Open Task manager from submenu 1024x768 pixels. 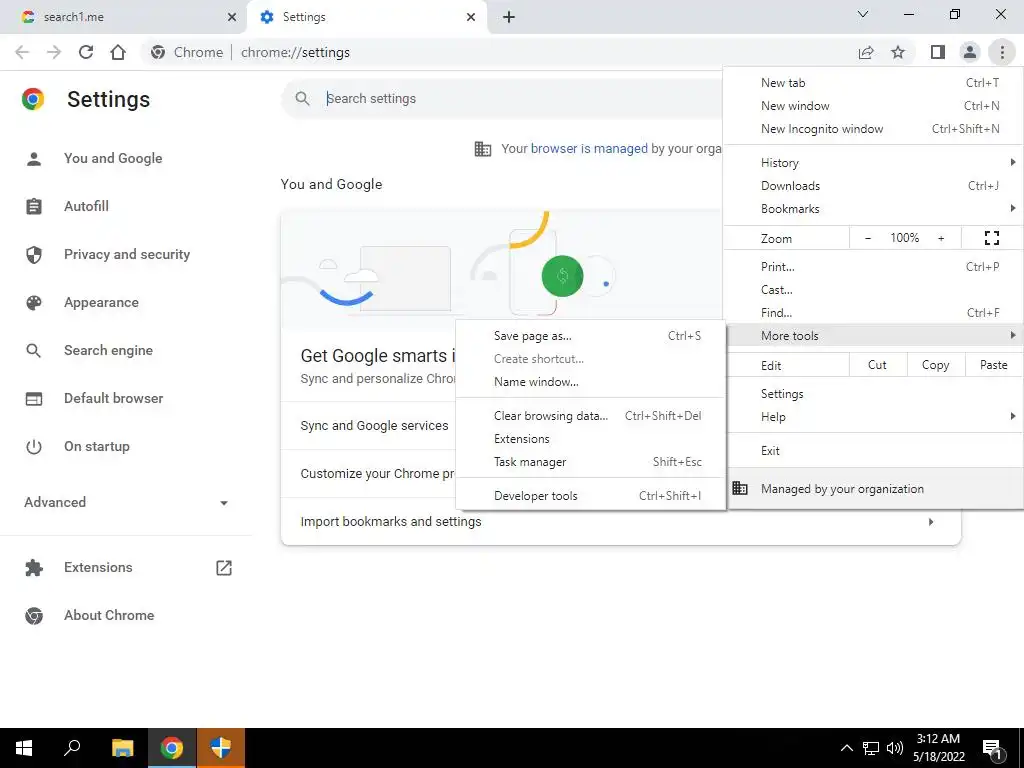point(590,462)
